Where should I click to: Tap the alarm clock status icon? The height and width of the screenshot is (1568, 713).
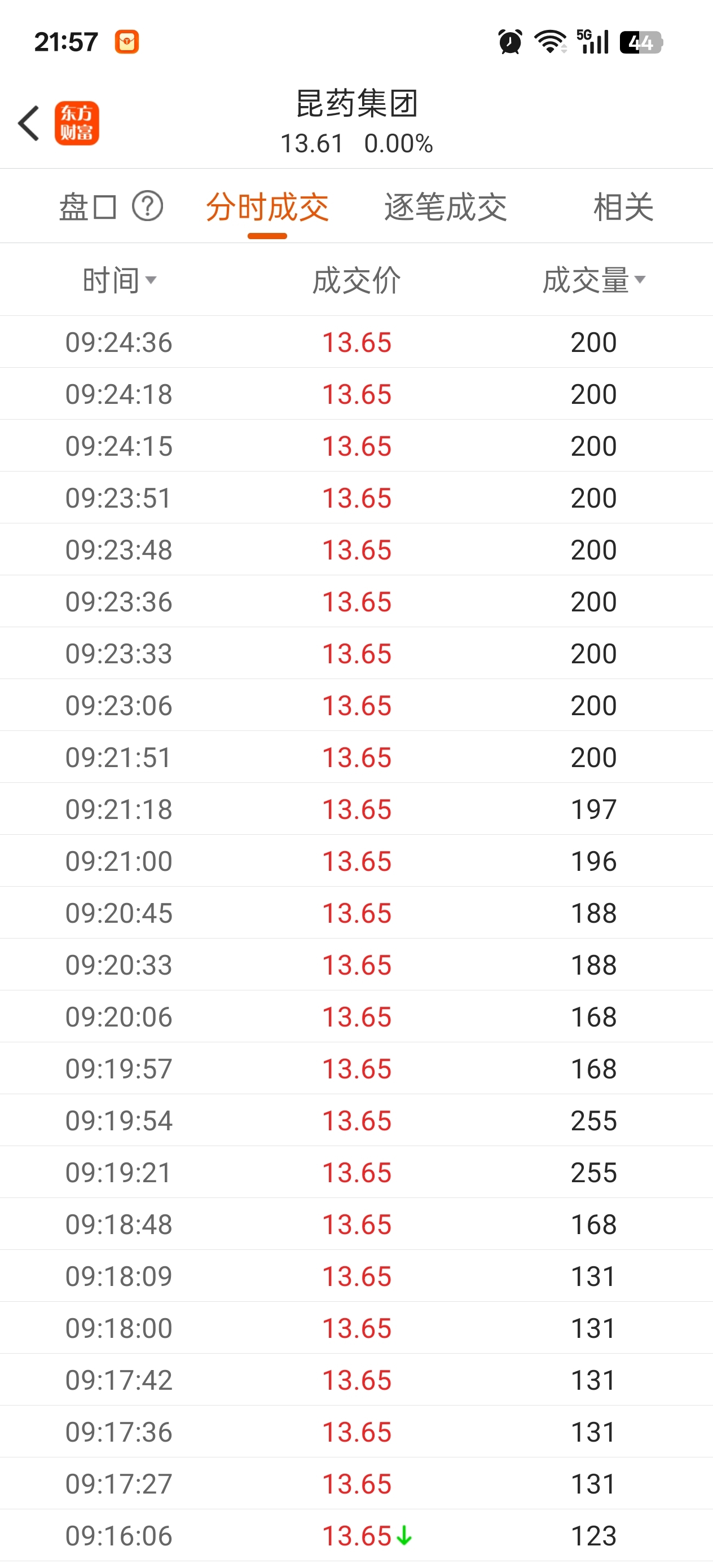[x=509, y=42]
